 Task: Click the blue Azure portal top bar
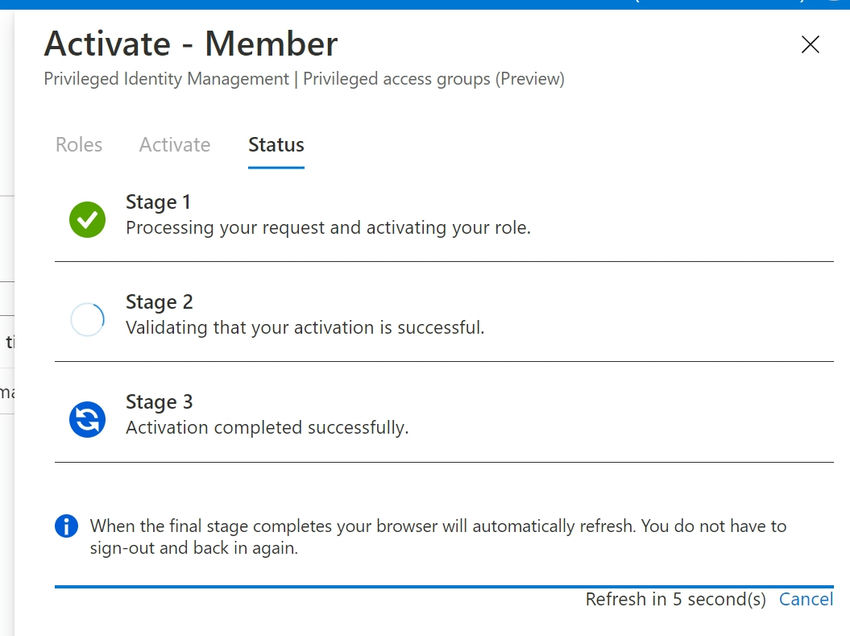click(425, 4)
